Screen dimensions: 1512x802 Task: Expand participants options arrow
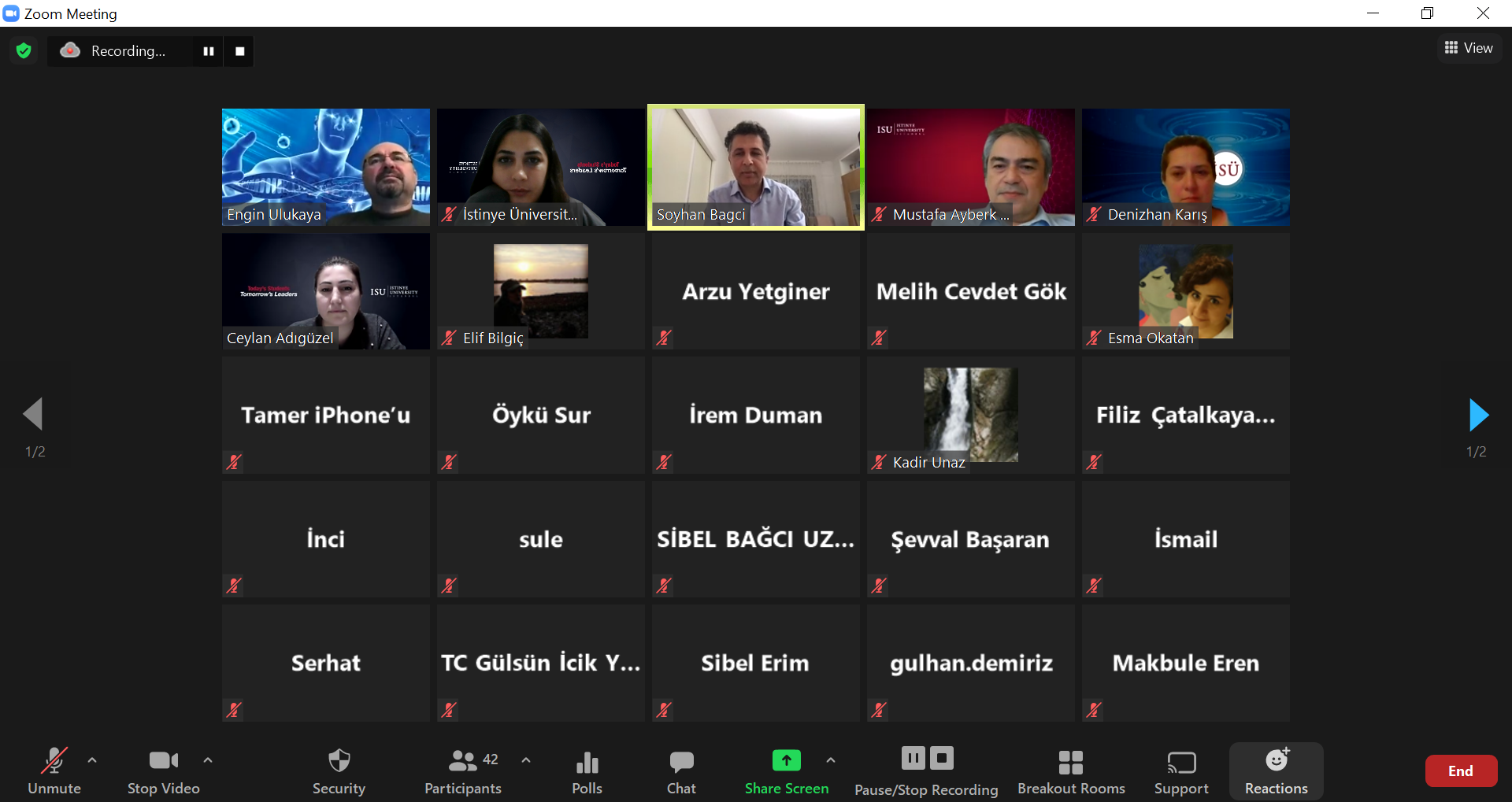(x=526, y=760)
